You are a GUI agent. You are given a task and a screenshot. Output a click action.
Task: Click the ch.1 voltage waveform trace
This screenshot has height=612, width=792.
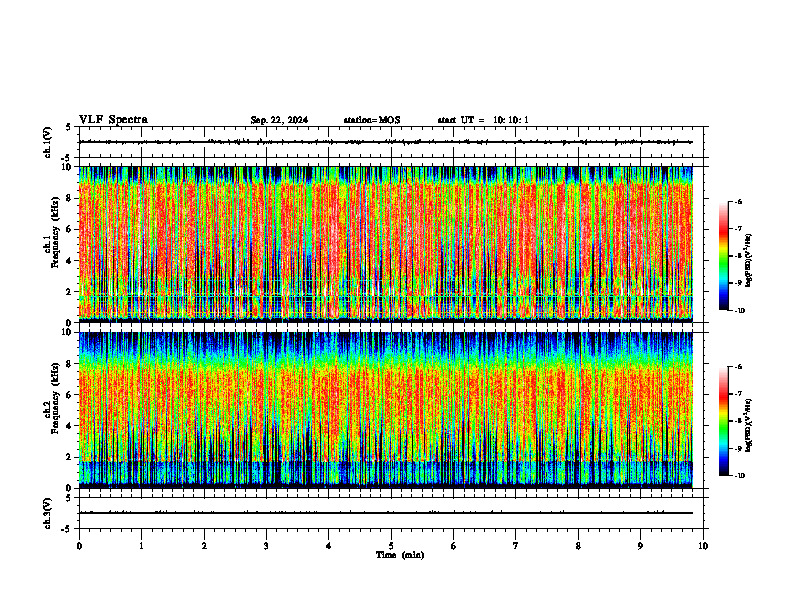click(x=386, y=142)
